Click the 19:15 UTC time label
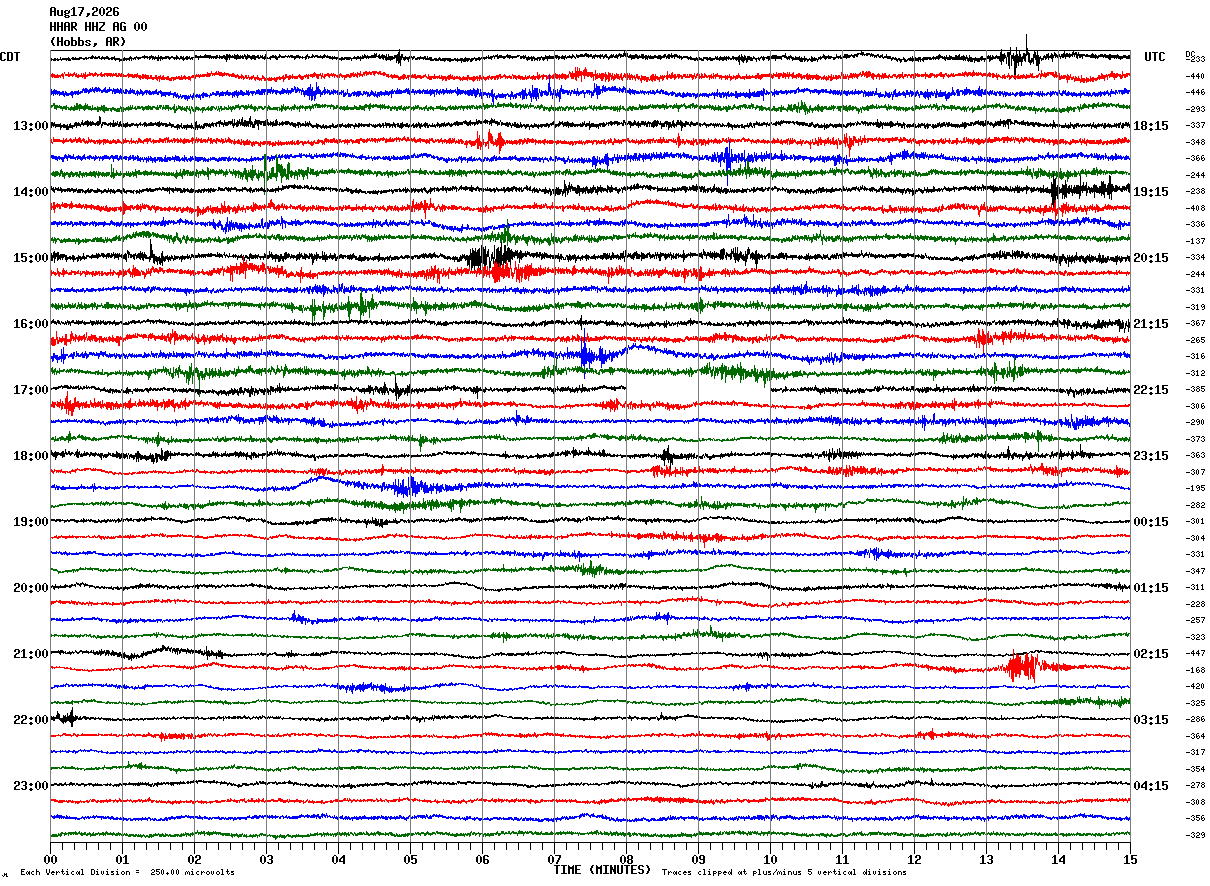 pyautogui.click(x=1151, y=192)
